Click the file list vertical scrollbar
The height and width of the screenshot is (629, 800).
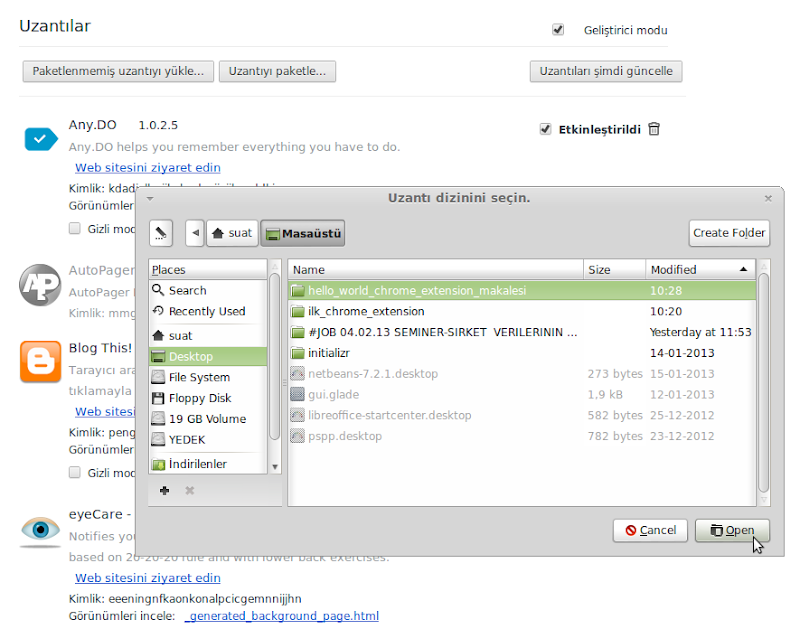tap(763, 383)
